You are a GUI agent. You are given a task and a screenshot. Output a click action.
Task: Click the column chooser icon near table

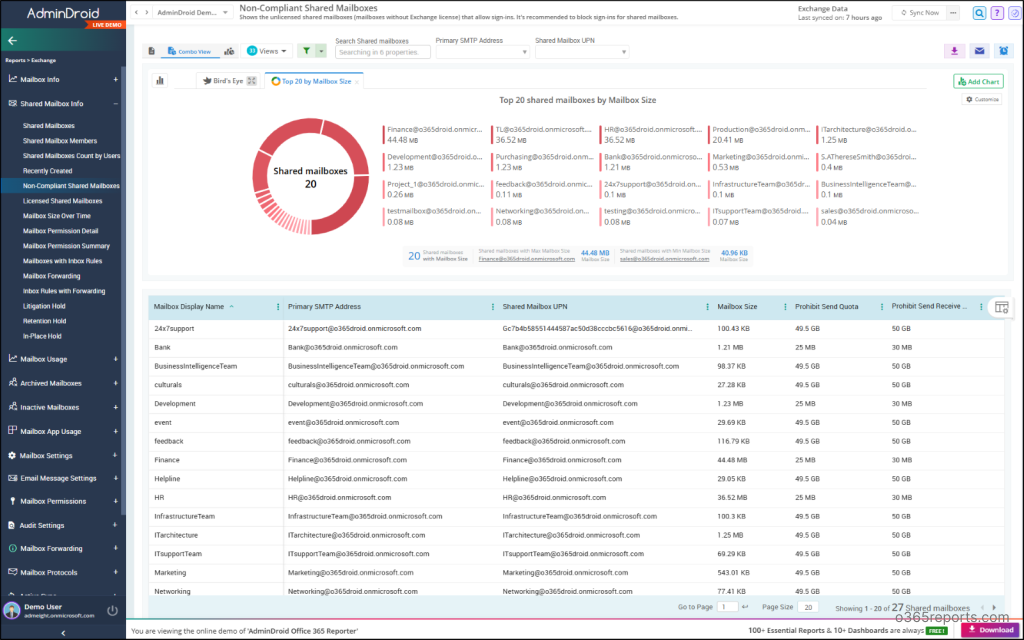tap(1001, 307)
